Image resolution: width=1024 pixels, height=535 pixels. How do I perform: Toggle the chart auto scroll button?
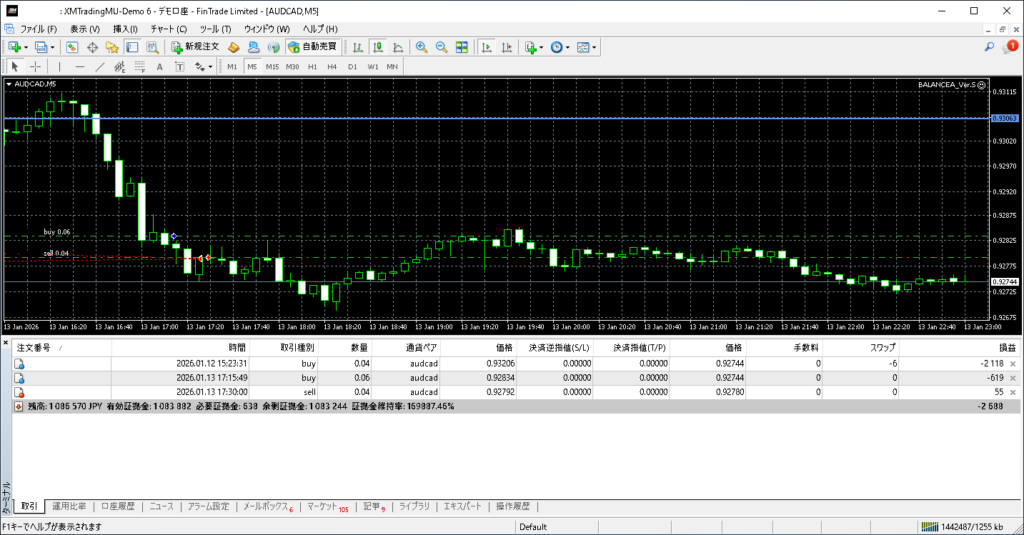[486, 47]
